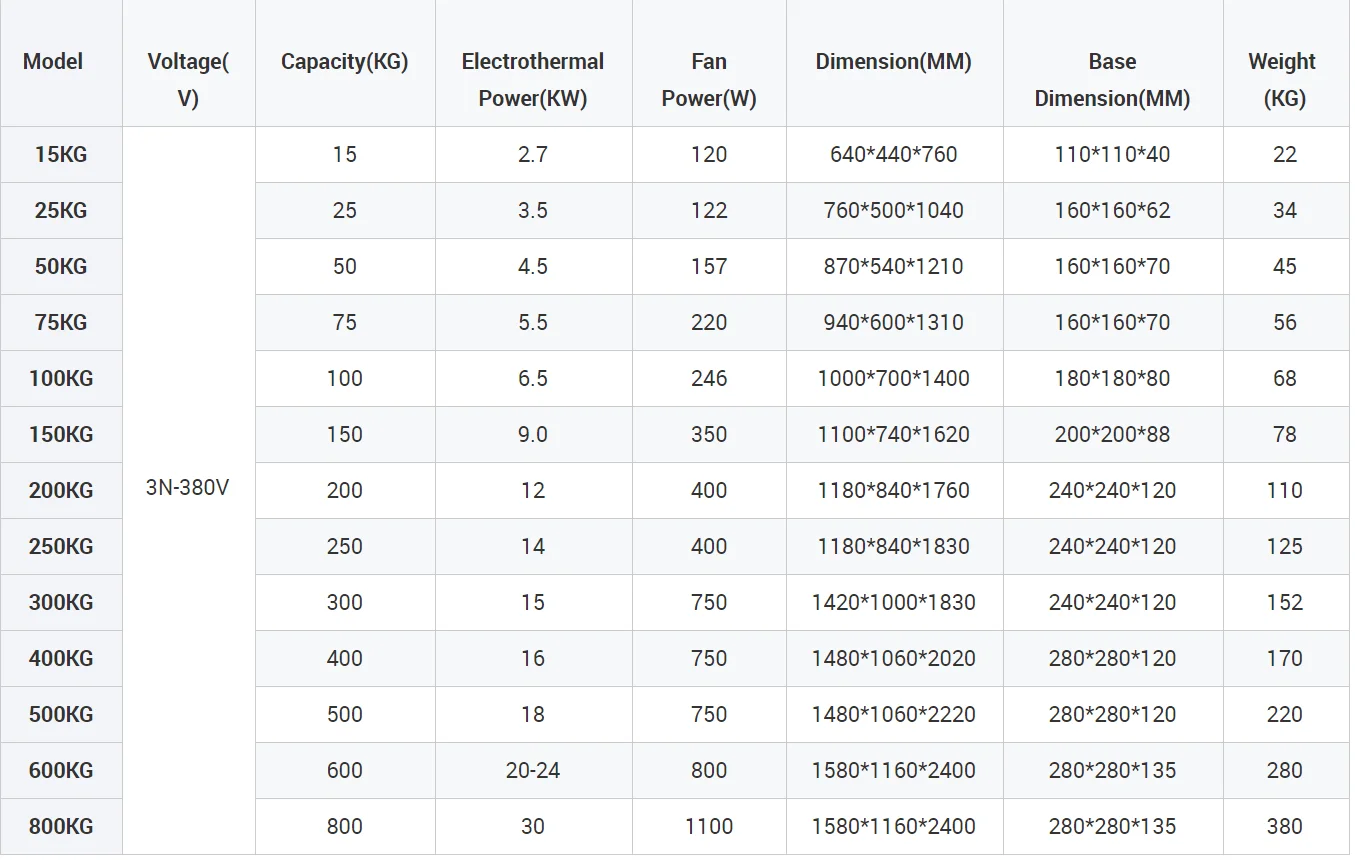
Task: Select weight value 380 cell
Action: click(x=1284, y=827)
